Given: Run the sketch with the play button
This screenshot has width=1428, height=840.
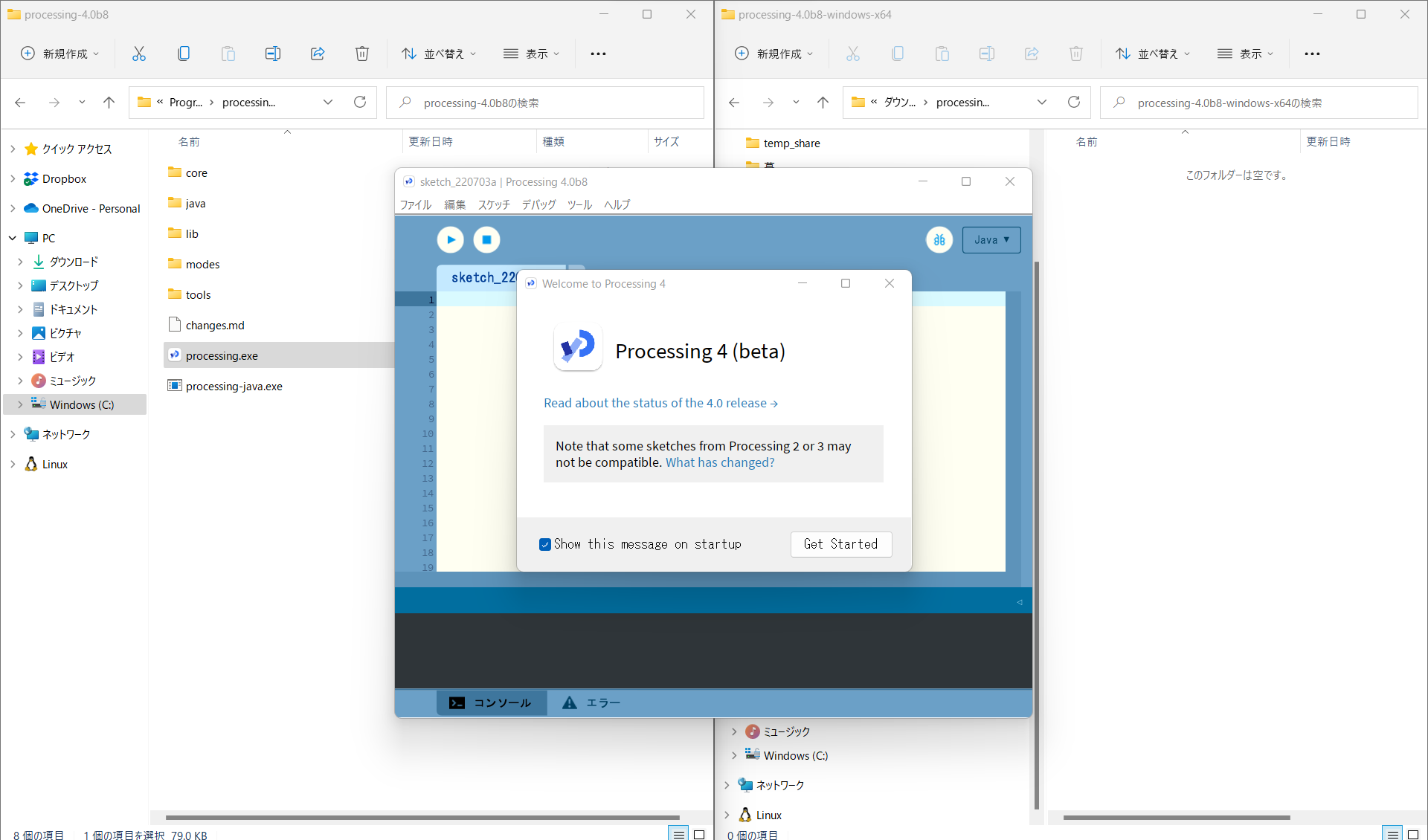Looking at the screenshot, I should tap(450, 239).
